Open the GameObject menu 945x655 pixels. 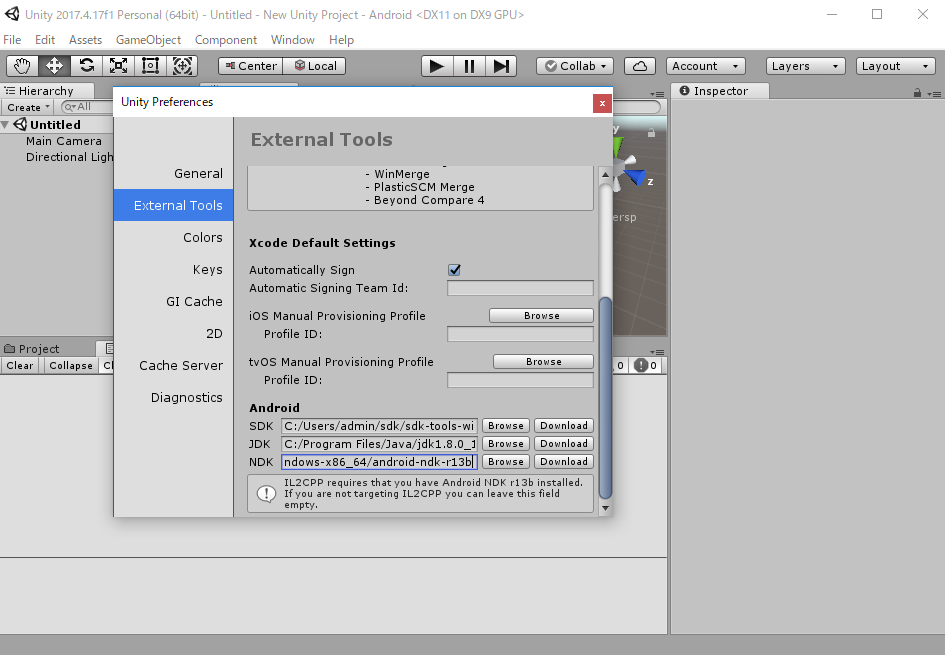click(148, 40)
